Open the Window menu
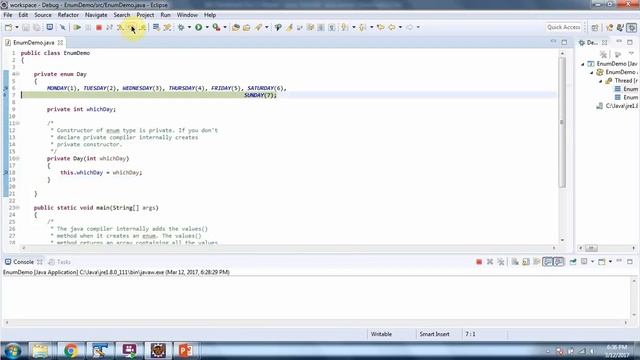Screen dimensions: 640x360 (187, 15)
